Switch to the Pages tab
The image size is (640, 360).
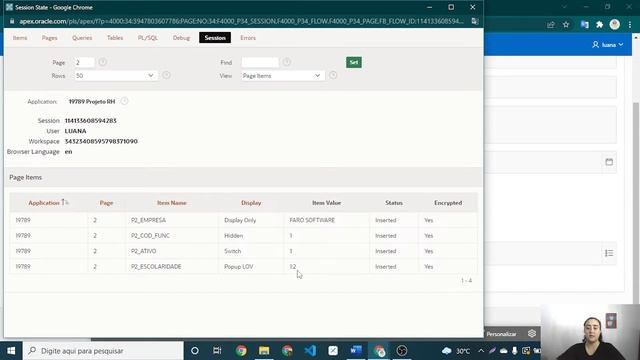tap(49, 38)
